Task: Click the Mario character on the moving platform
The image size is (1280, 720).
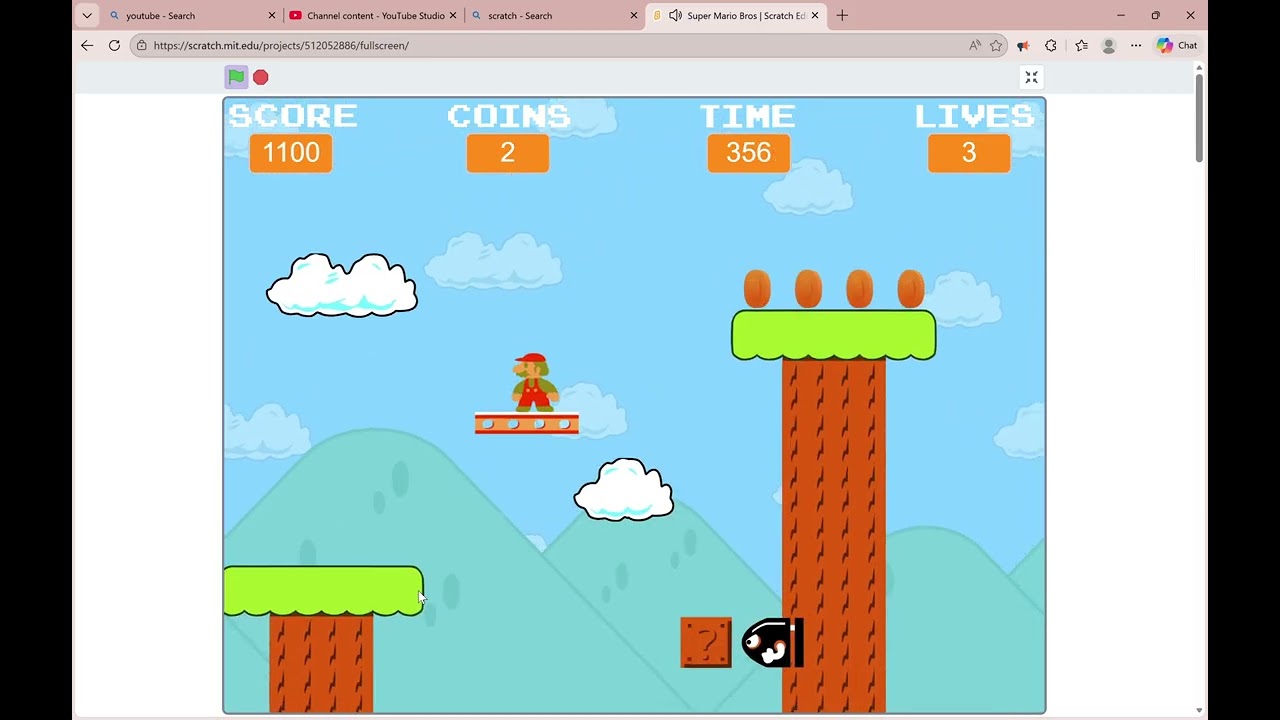Action: pos(533,382)
